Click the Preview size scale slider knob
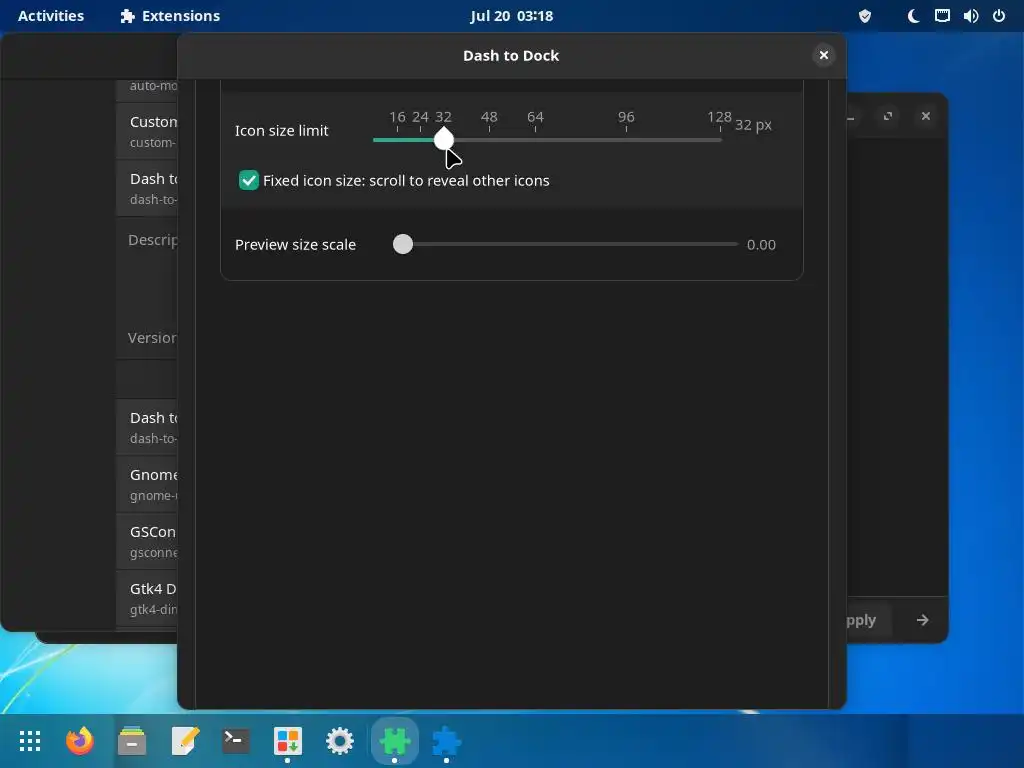 [x=403, y=244]
